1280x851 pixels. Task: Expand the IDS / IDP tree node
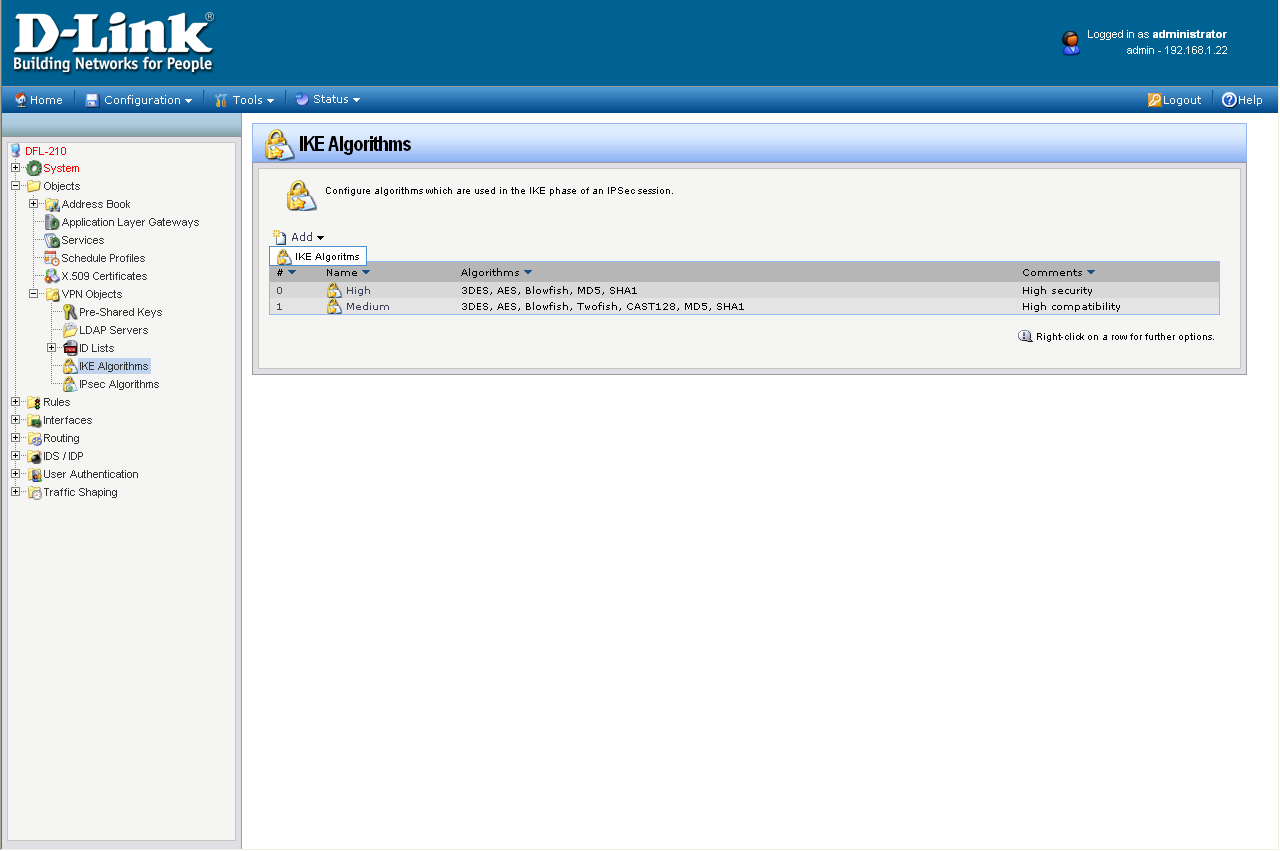coord(16,456)
